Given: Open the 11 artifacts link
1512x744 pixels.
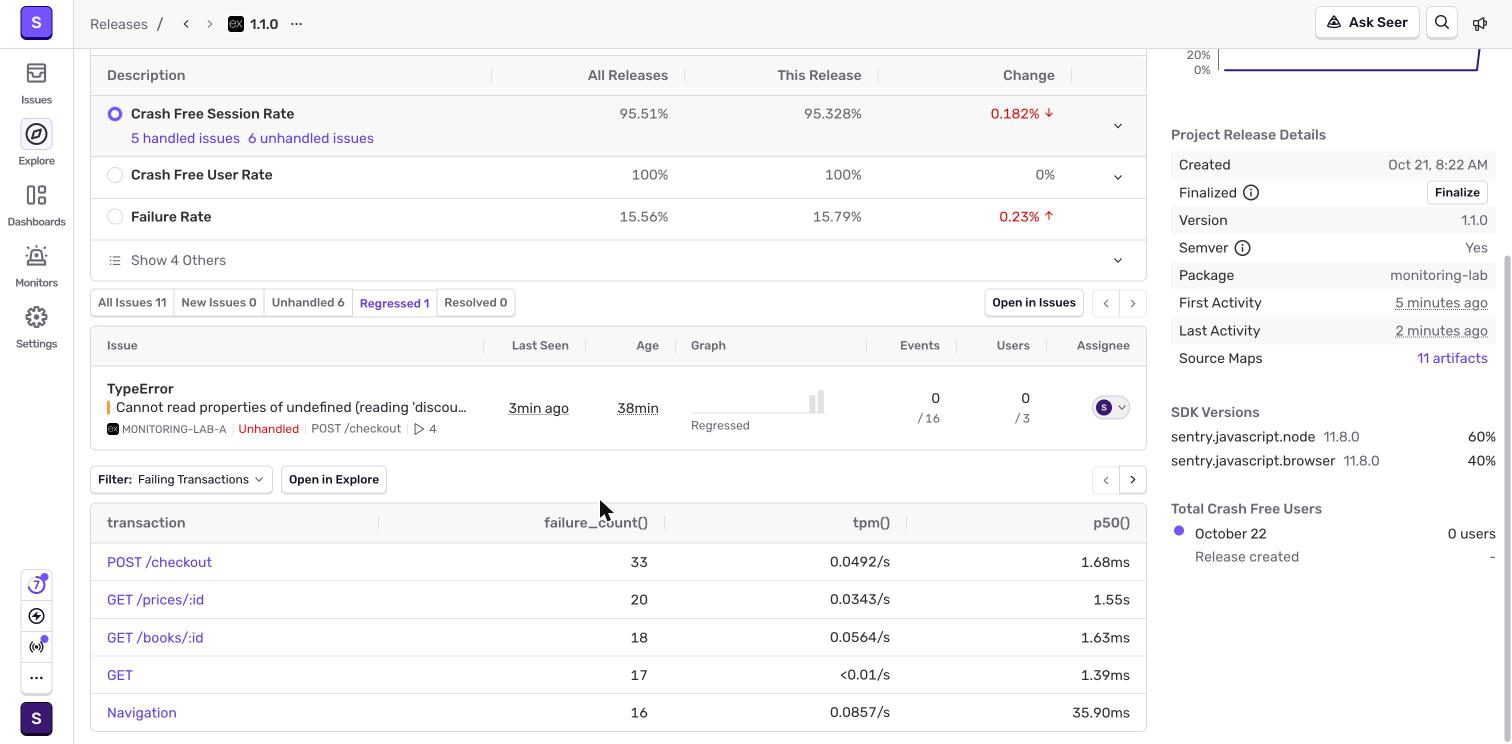Looking at the screenshot, I should [1452, 358].
